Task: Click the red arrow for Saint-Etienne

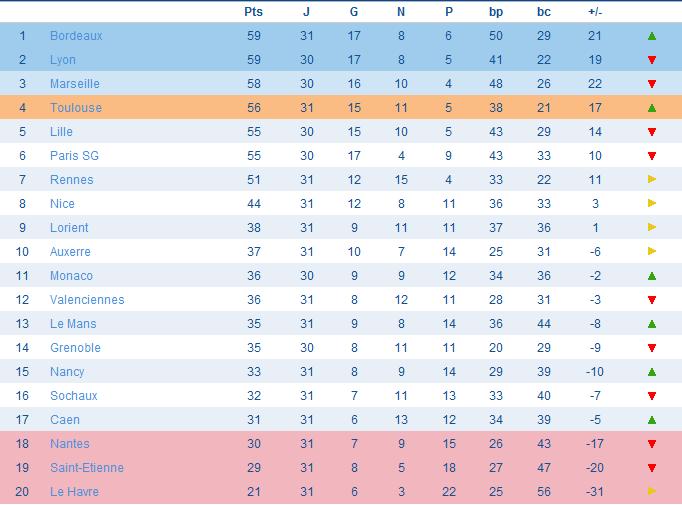Action: click(652, 468)
